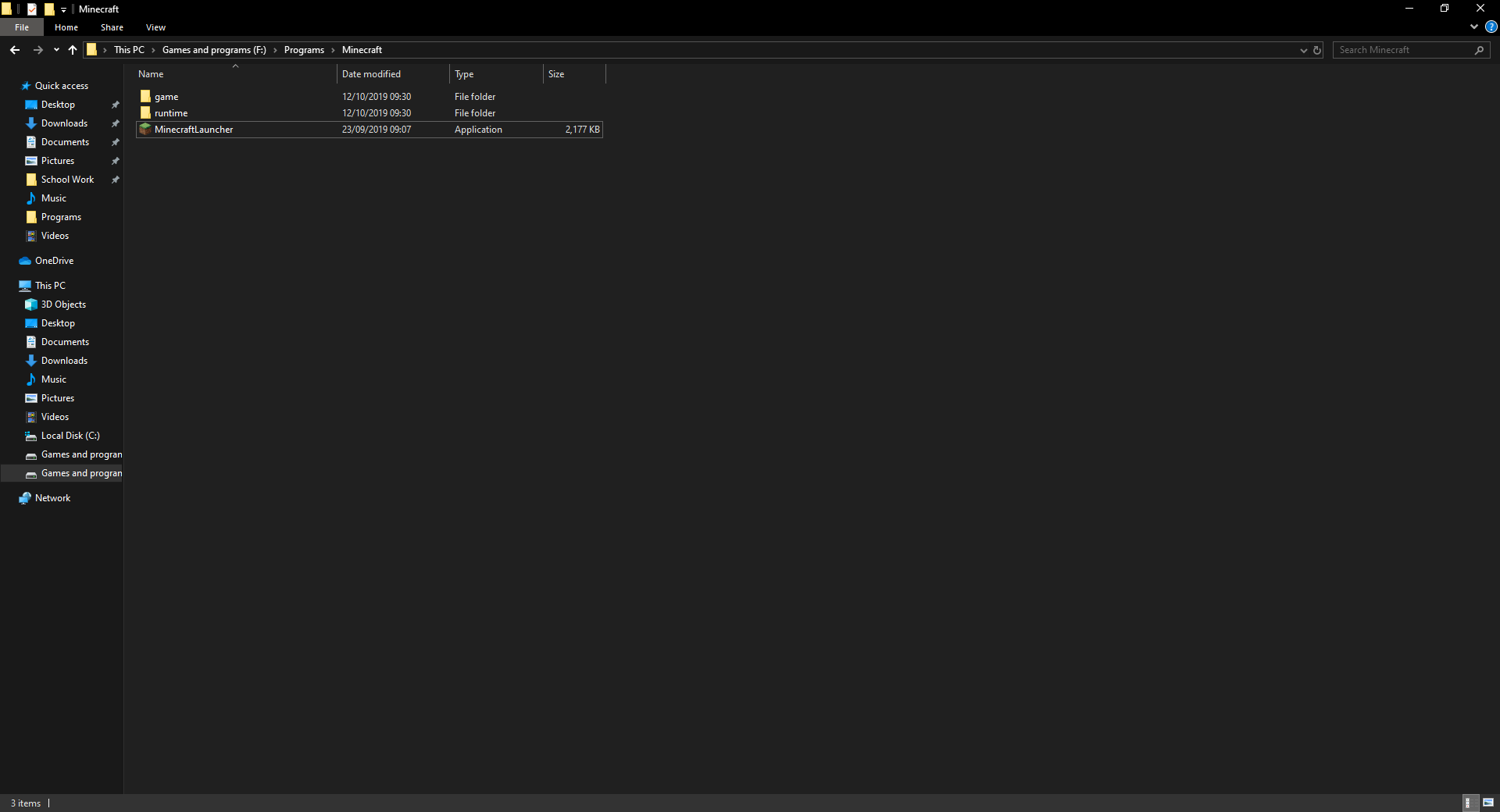Unpin Desktop using its pin icon
The height and width of the screenshot is (812, 1500).
pyautogui.click(x=116, y=105)
